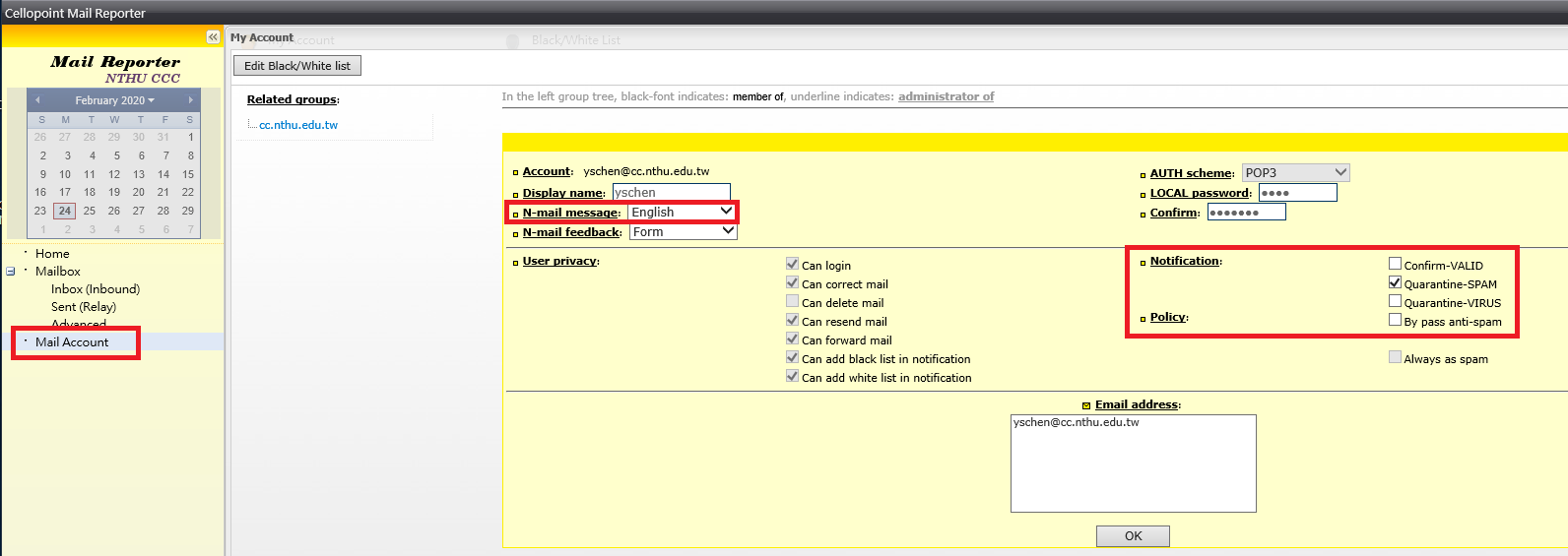
Task: Open the February 2020 month picker
Action: 114,100
